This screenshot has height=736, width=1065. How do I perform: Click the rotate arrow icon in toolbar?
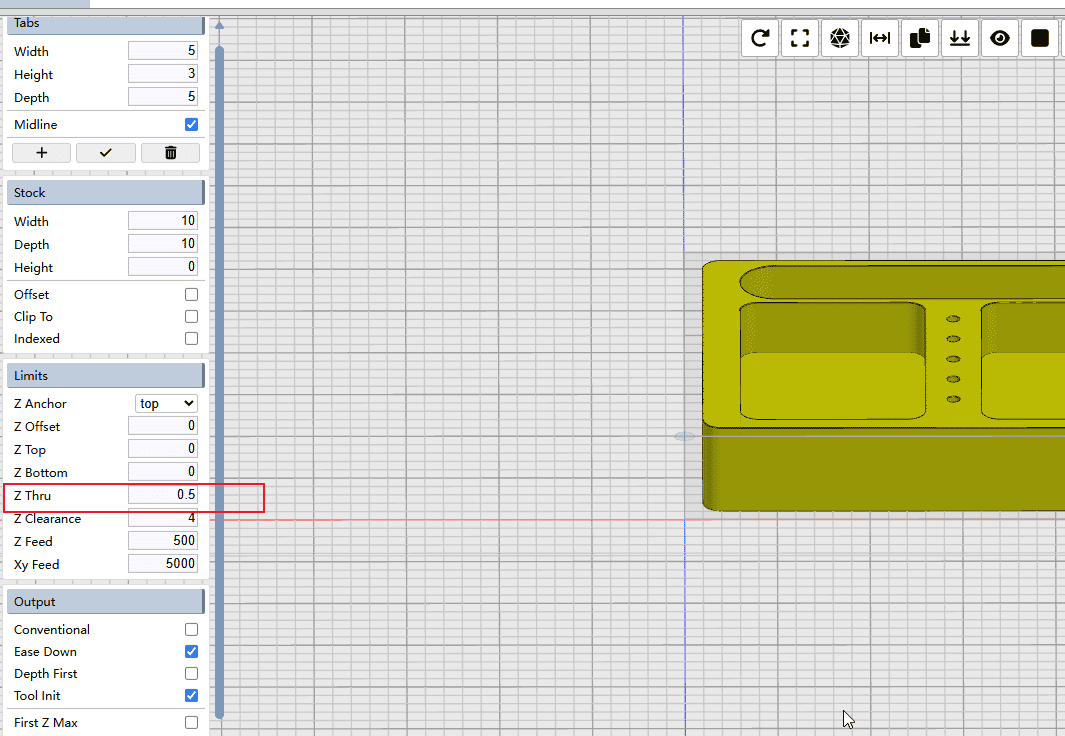click(x=760, y=39)
